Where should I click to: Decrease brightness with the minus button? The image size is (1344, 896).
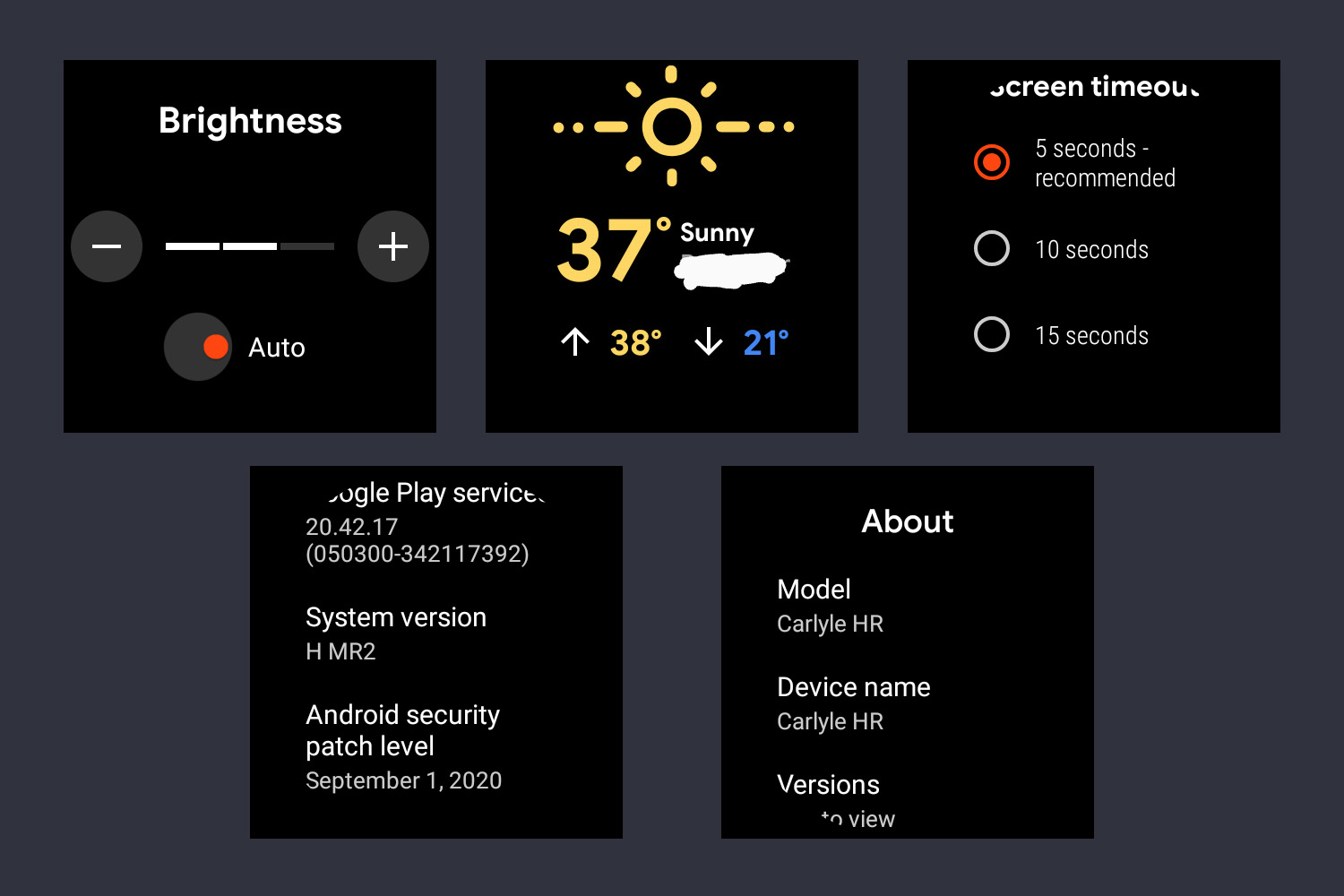107,246
